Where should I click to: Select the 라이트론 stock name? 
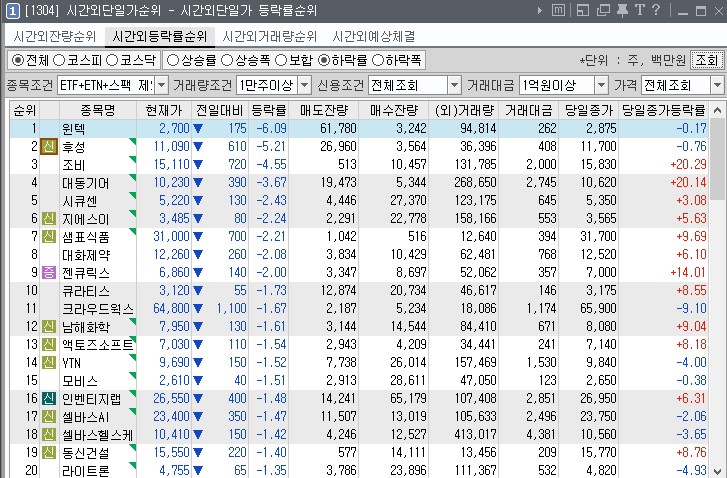(x=86, y=471)
